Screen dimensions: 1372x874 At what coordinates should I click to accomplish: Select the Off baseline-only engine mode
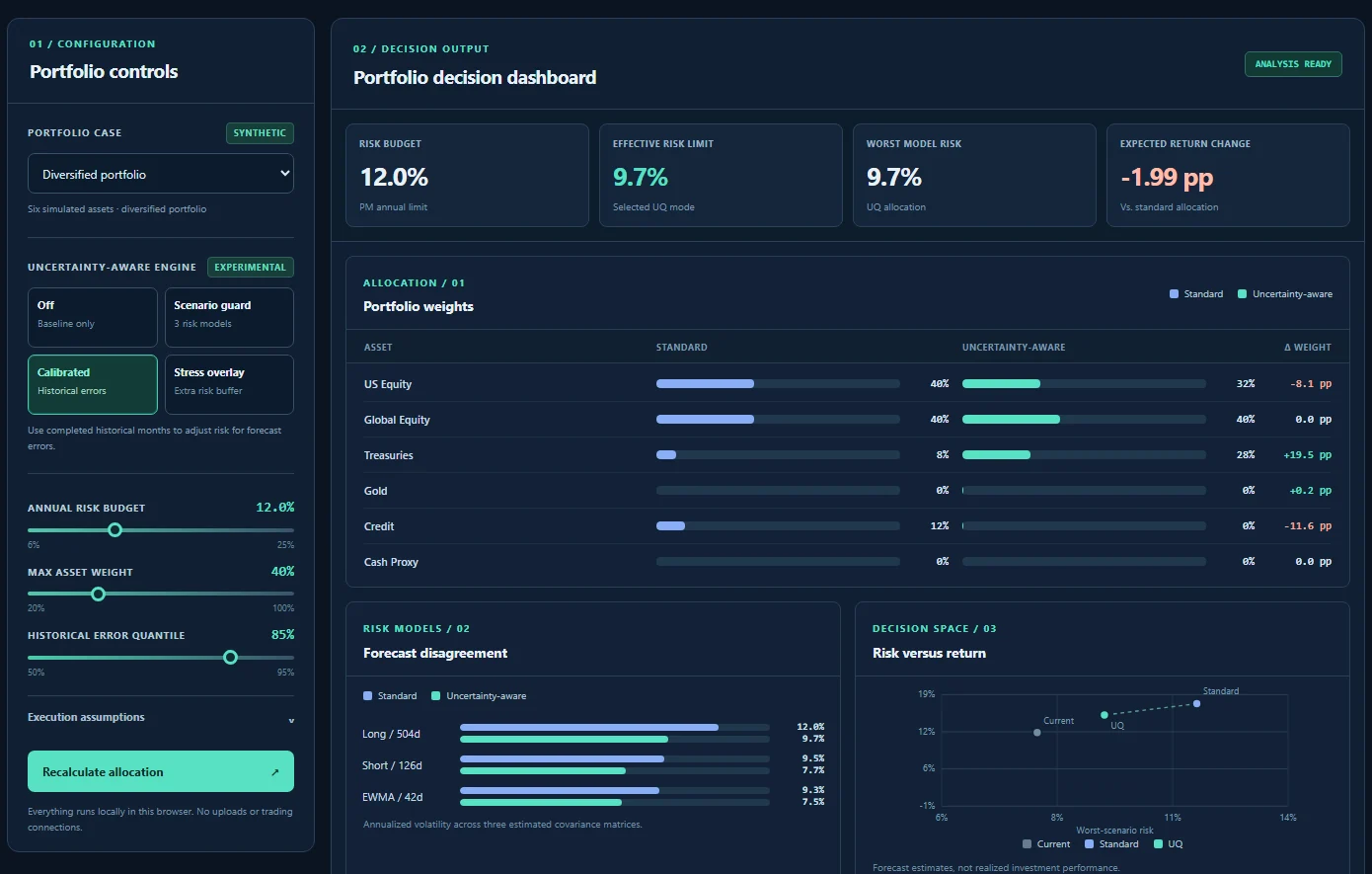(x=93, y=317)
